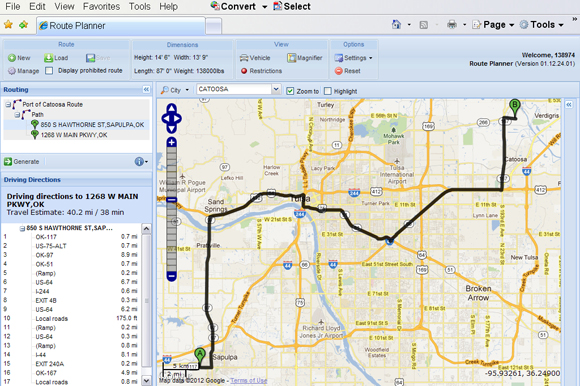This screenshot has width=580, height=386.
Task: Click the blue info icon beside Generate
Action: point(139,162)
